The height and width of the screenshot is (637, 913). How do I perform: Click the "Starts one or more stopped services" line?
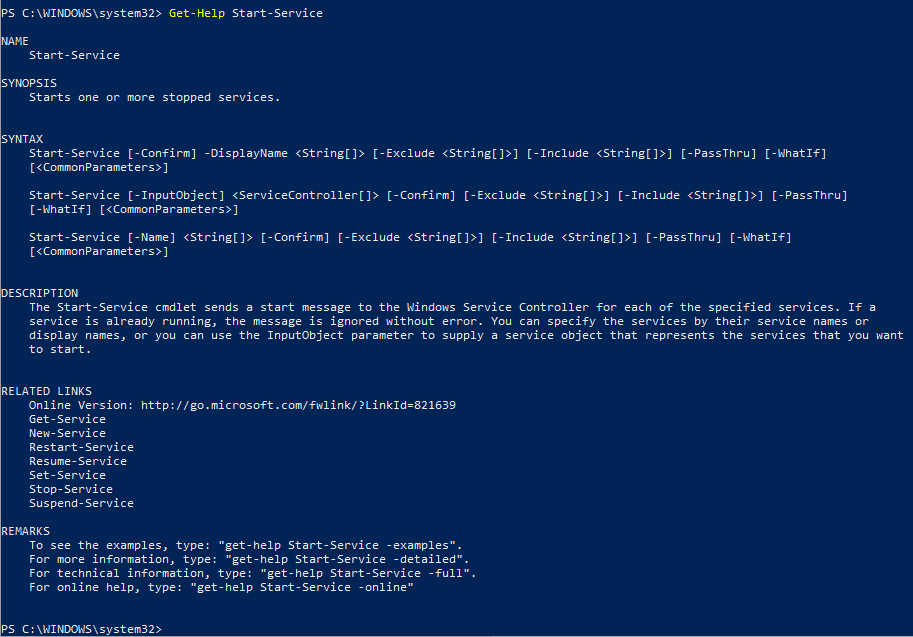pyautogui.click(x=154, y=97)
